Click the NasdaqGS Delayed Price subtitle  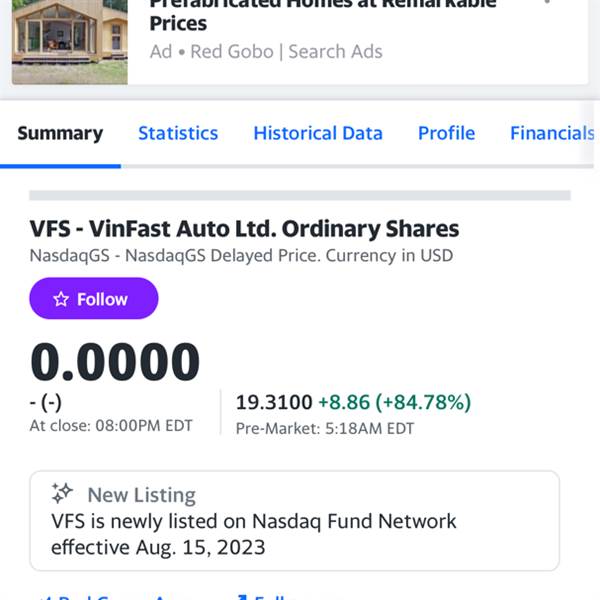pyautogui.click(x=241, y=256)
